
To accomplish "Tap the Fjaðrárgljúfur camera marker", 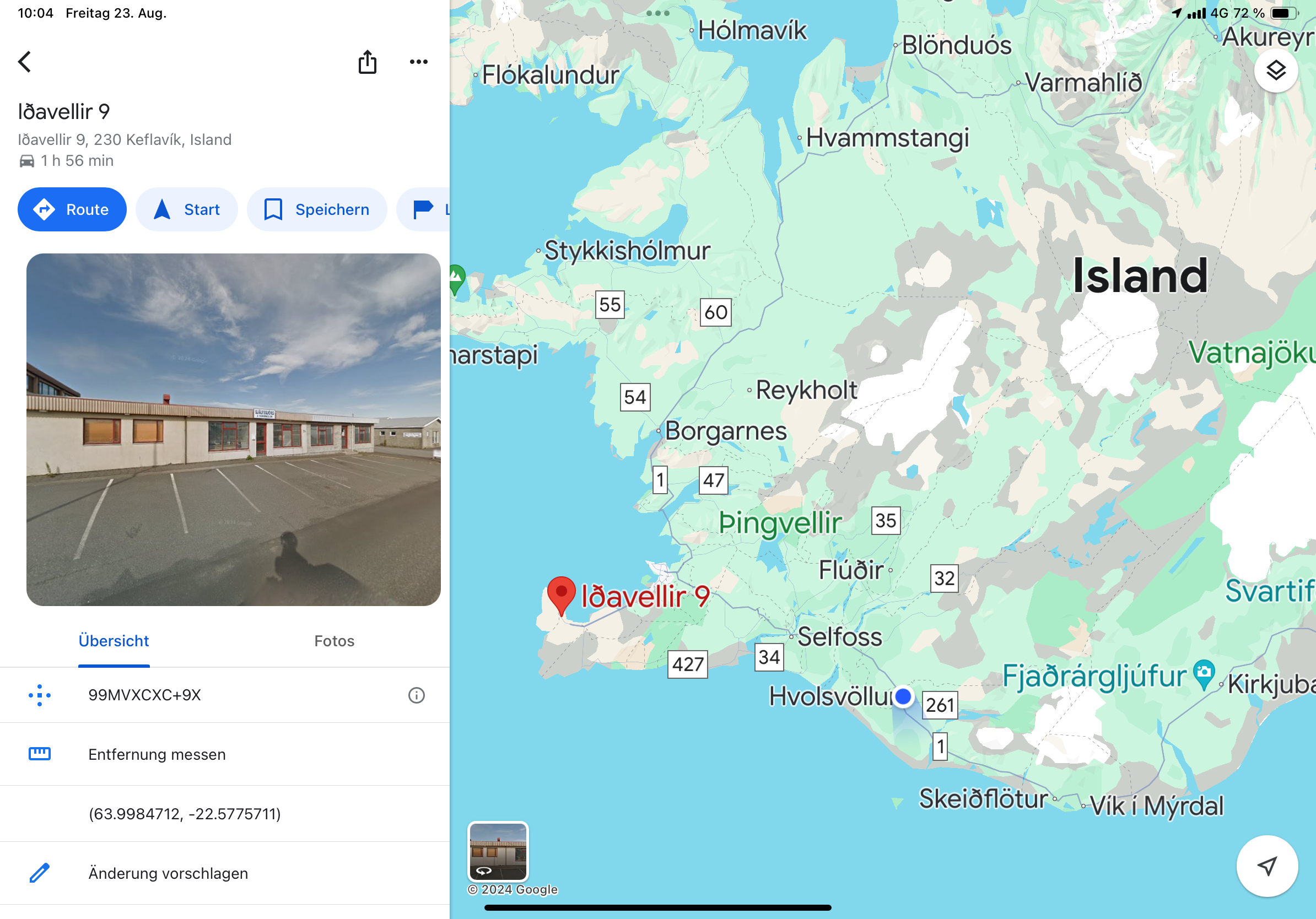I will click(1204, 674).
